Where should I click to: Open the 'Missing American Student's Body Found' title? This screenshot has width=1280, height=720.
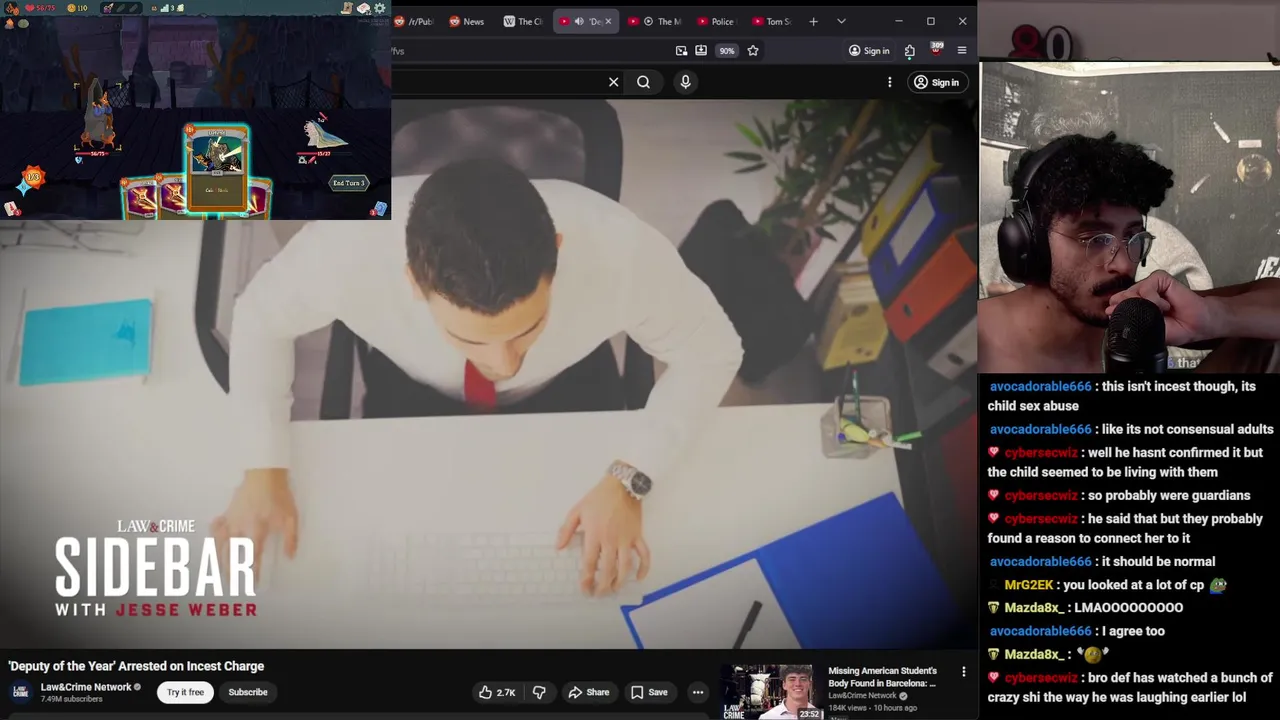[882, 677]
